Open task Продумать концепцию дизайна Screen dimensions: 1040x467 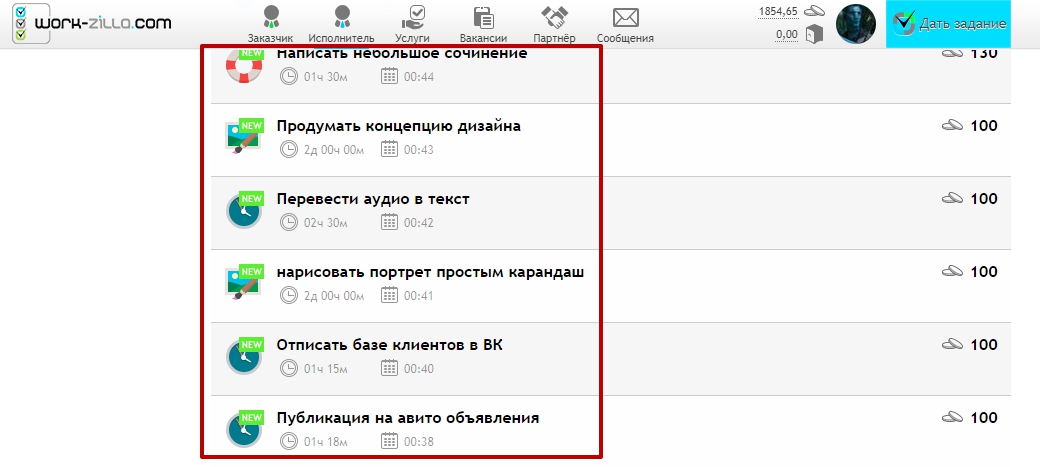point(398,126)
